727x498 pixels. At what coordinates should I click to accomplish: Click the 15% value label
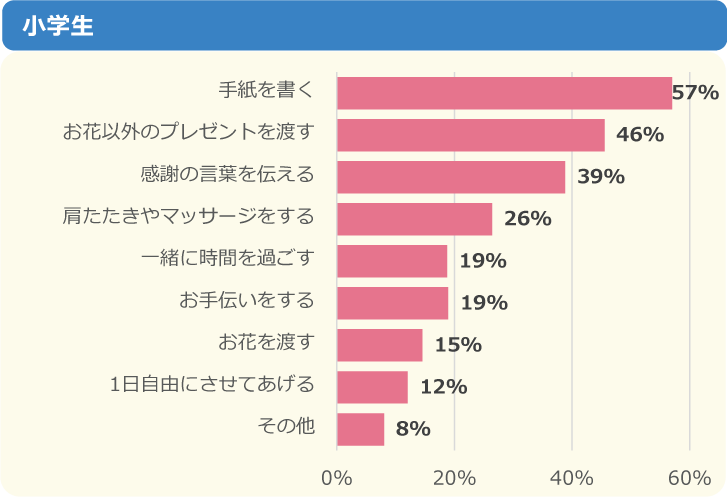pyautogui.click(x=458, y=345)
